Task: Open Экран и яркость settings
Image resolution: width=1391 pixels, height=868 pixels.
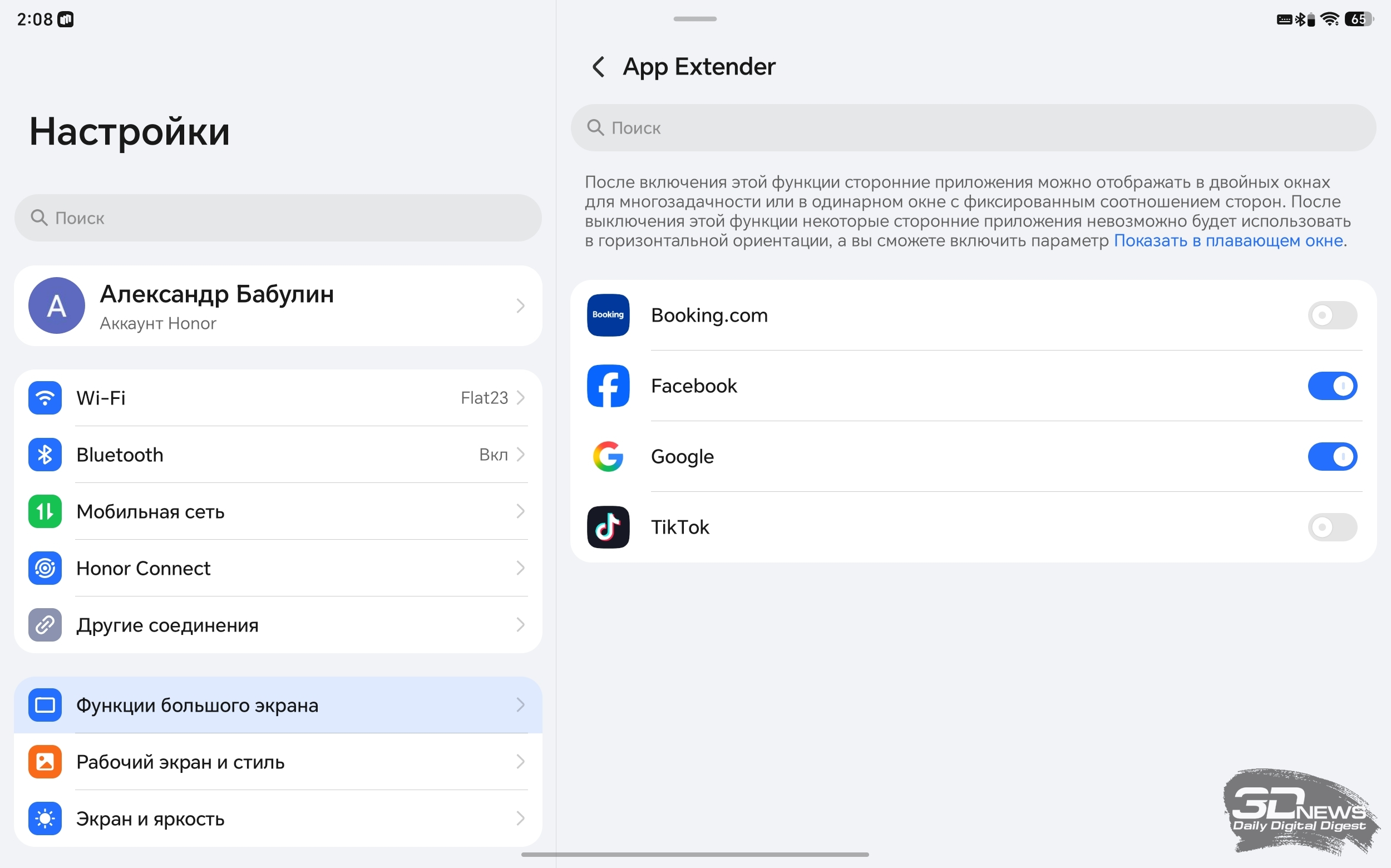Action: [x=278, y=818]
